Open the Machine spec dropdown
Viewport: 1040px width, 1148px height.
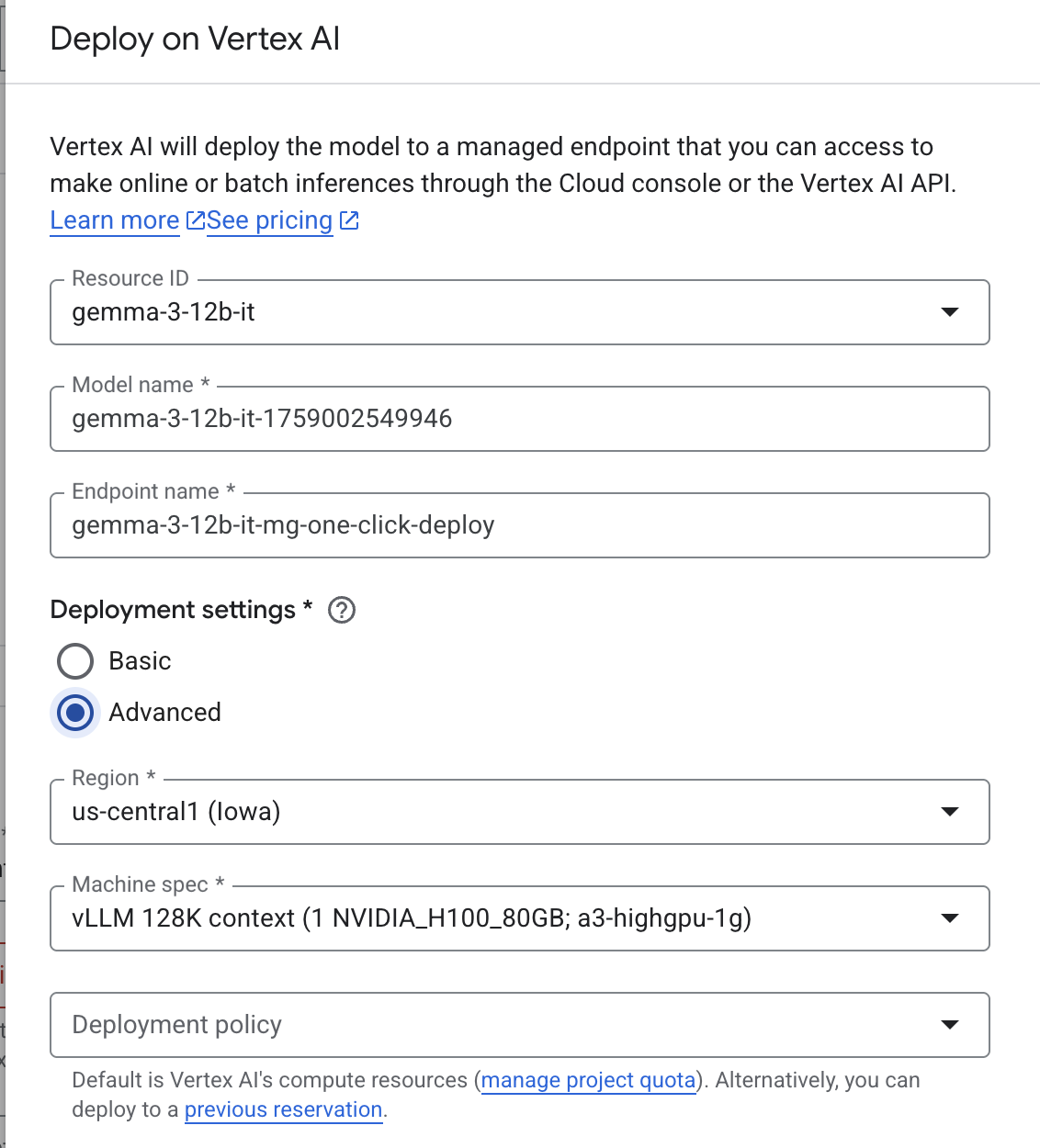(950, 918)
